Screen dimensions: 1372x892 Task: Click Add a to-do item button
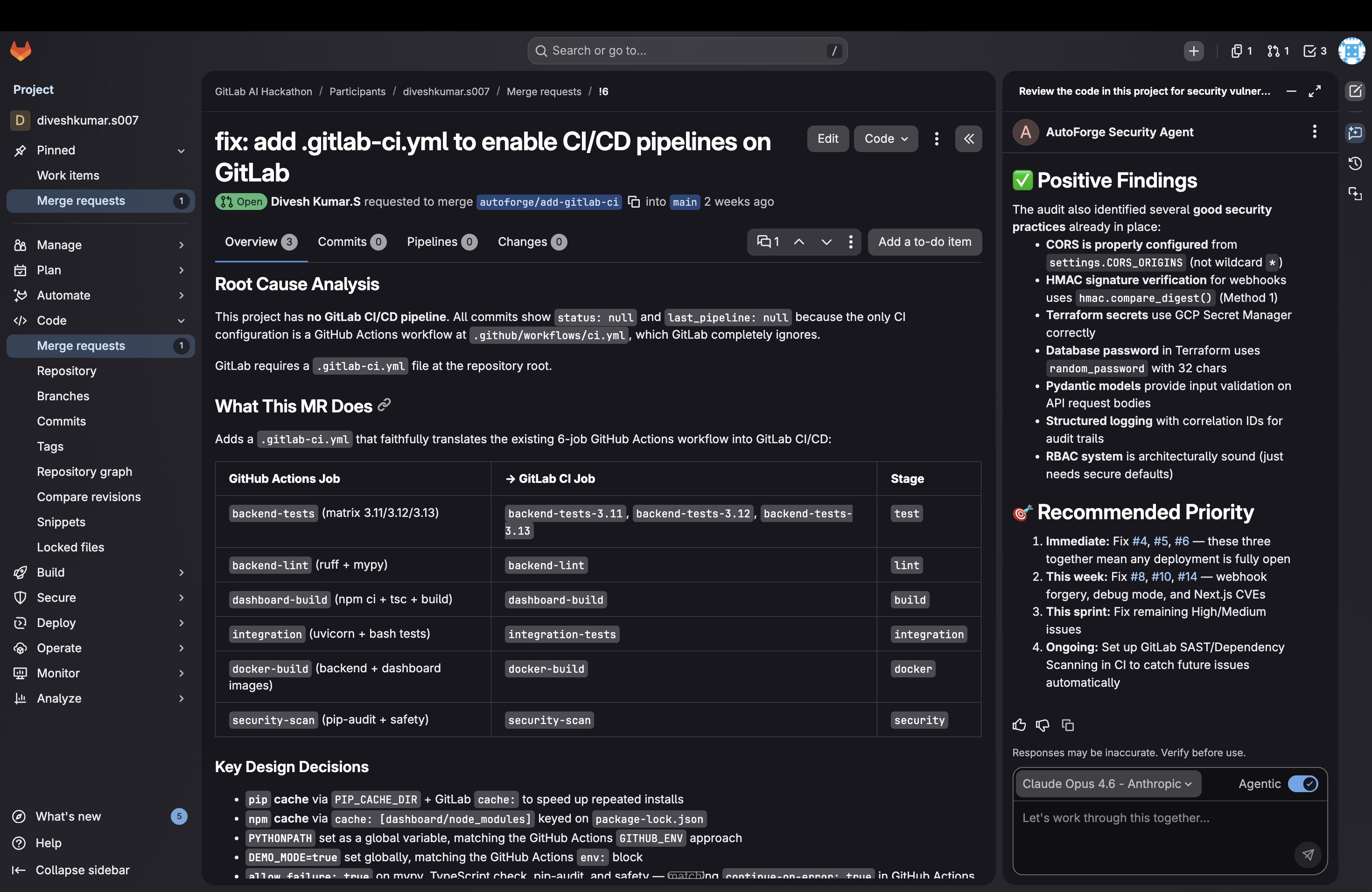924,242
